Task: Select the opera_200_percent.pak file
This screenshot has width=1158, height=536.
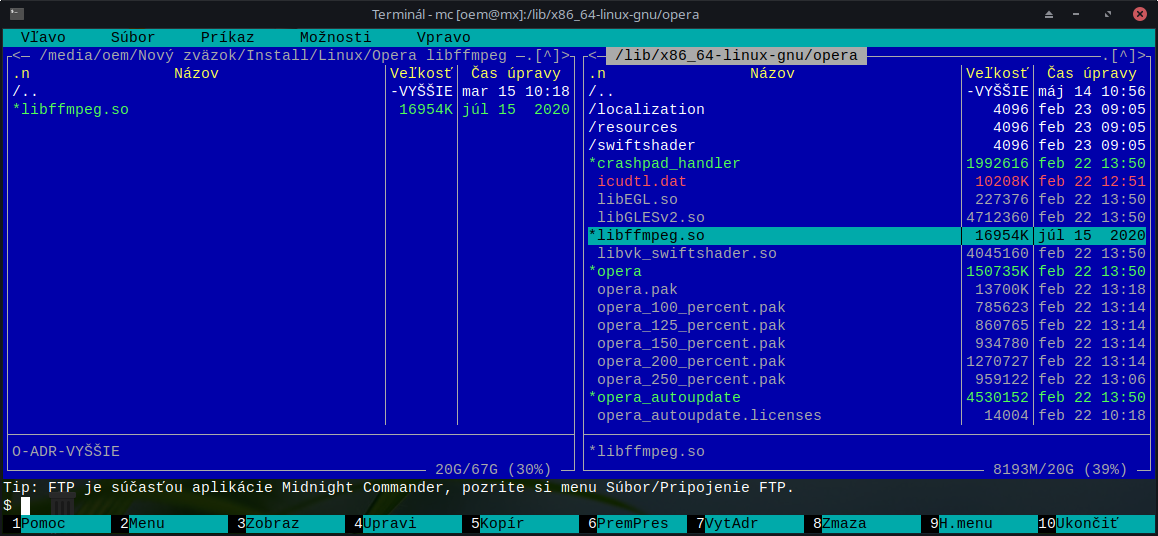Action: tap(867, 362)
